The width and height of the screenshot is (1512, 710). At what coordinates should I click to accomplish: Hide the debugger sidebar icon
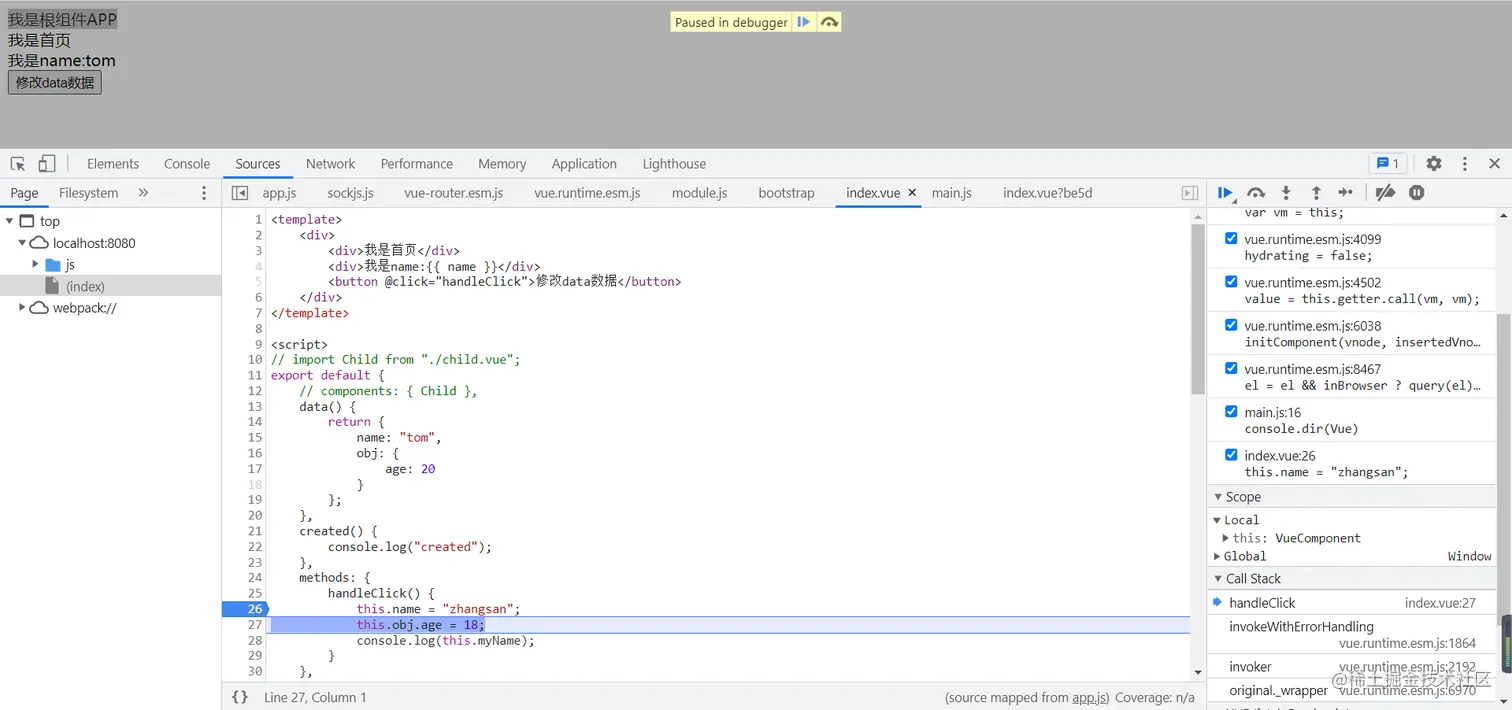pyautogui.click(x=1190, y=193)
